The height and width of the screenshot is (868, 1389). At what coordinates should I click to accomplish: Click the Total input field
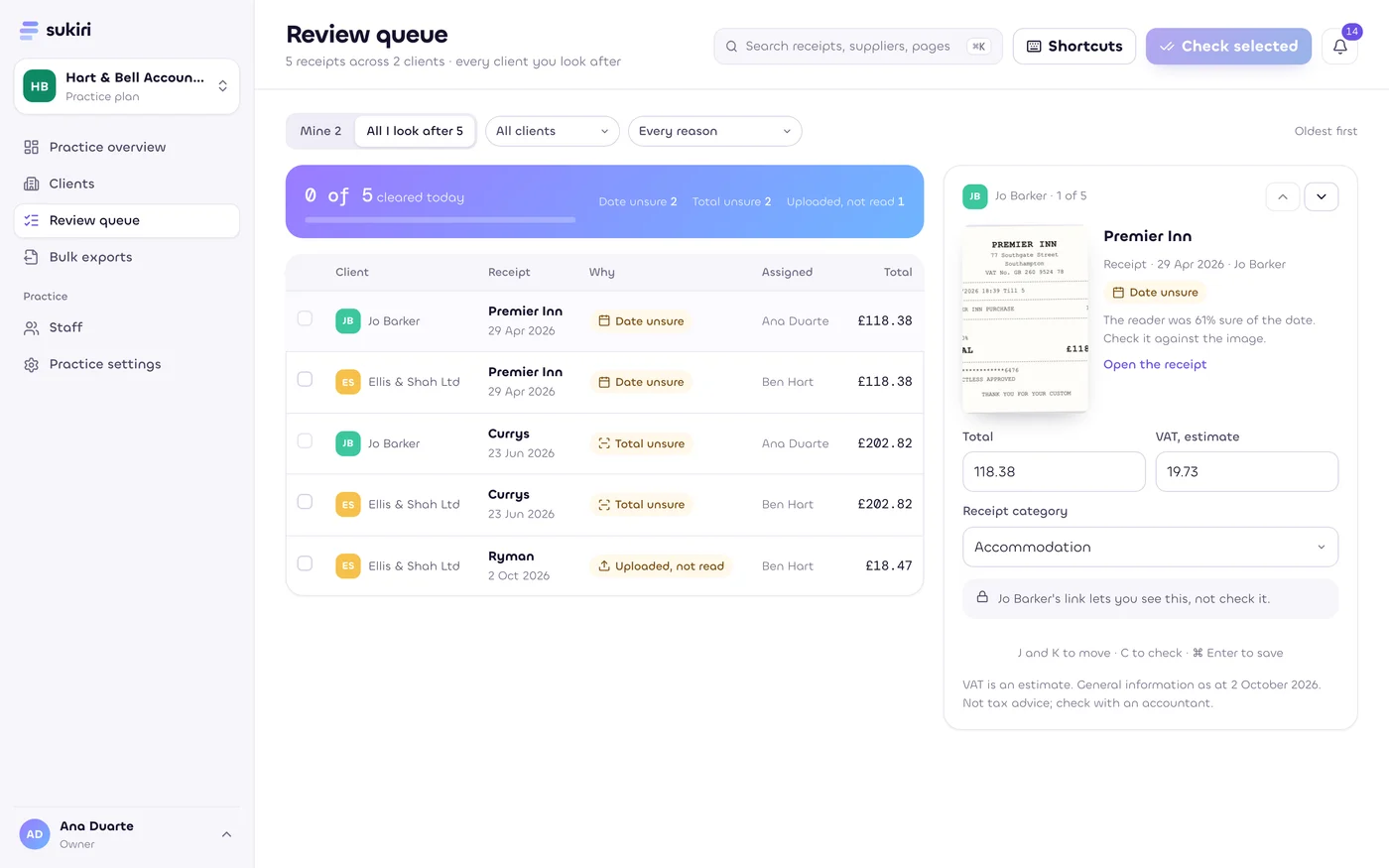coord(1054,472)
